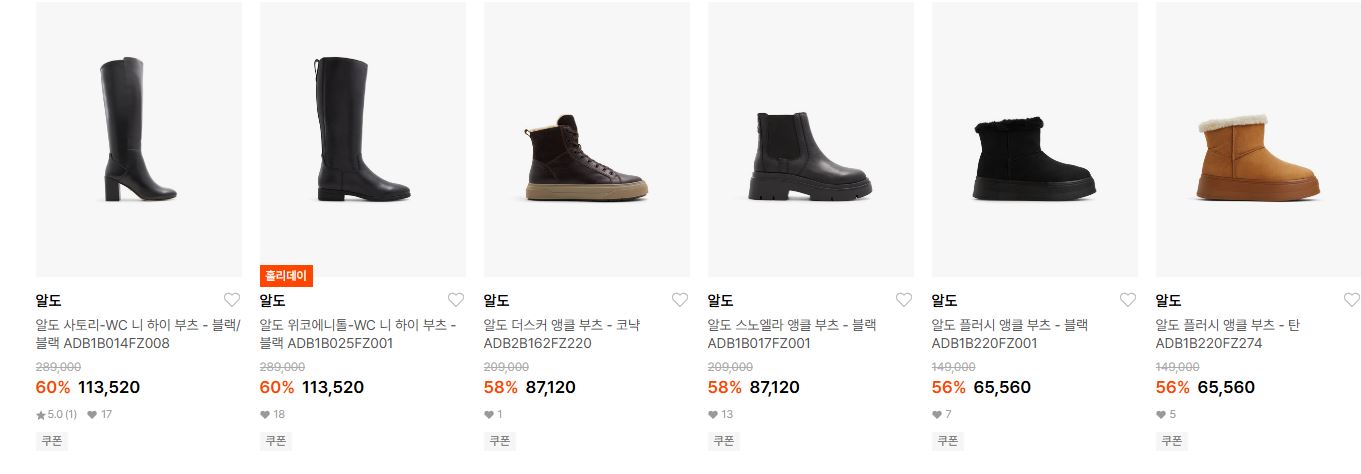Open 플러시 앵클 부츠 ADB1B220FZ001 title
1361x474 pixels.
tap(1010, 334)
